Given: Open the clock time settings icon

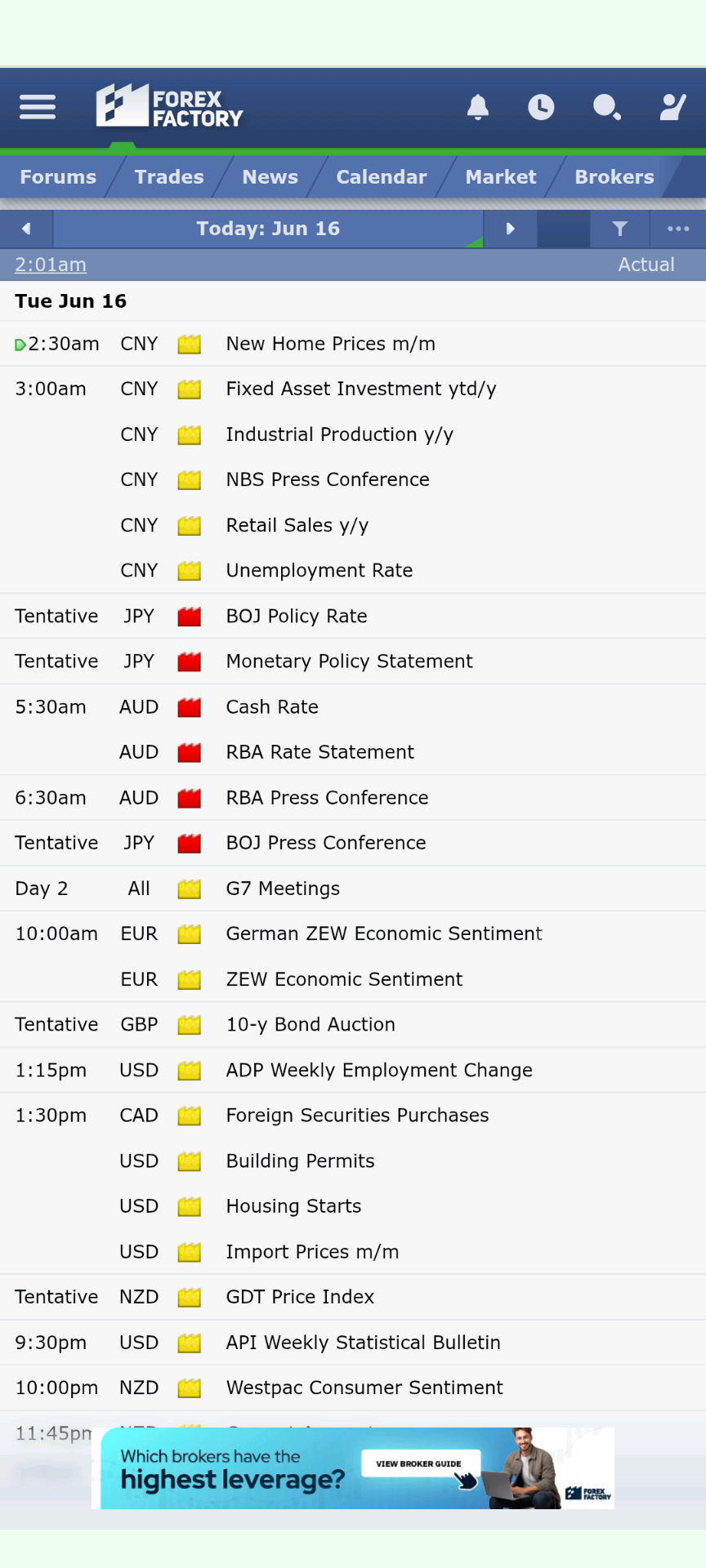Looking at the screenshot, I should point(541,107).
